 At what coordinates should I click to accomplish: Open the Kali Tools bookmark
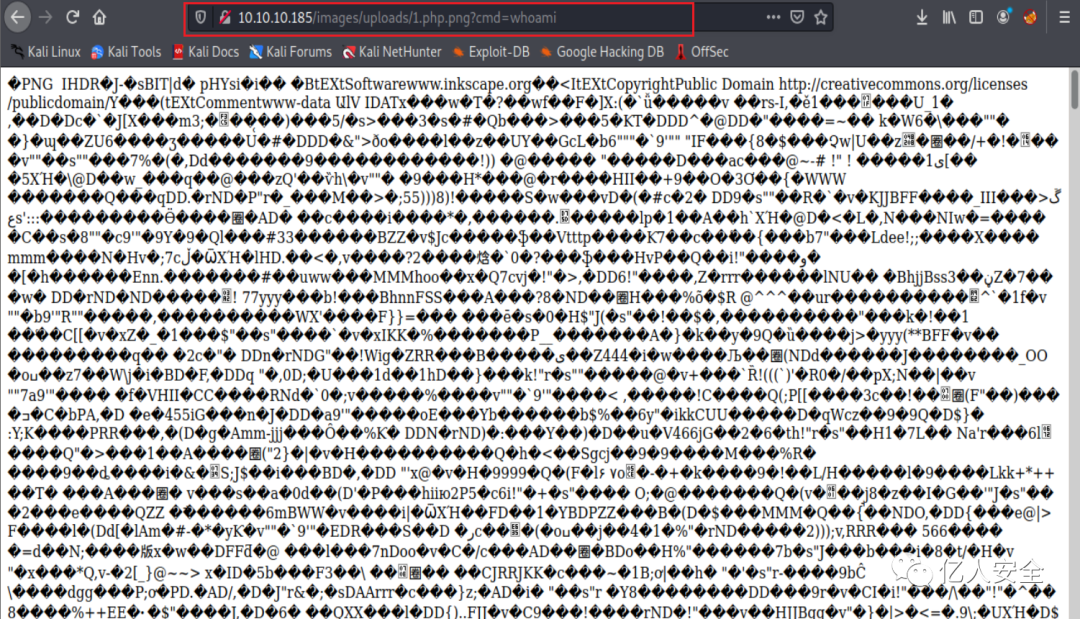126,52
